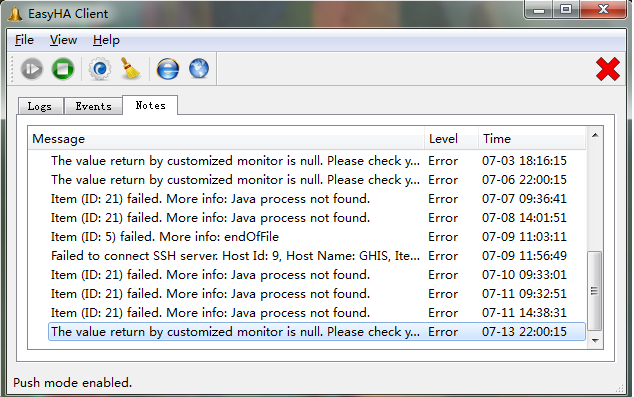The height and width of the screenshot is (397, 634).
Task: Click the vertical scrollbar thumb
Action: (594, 291)
